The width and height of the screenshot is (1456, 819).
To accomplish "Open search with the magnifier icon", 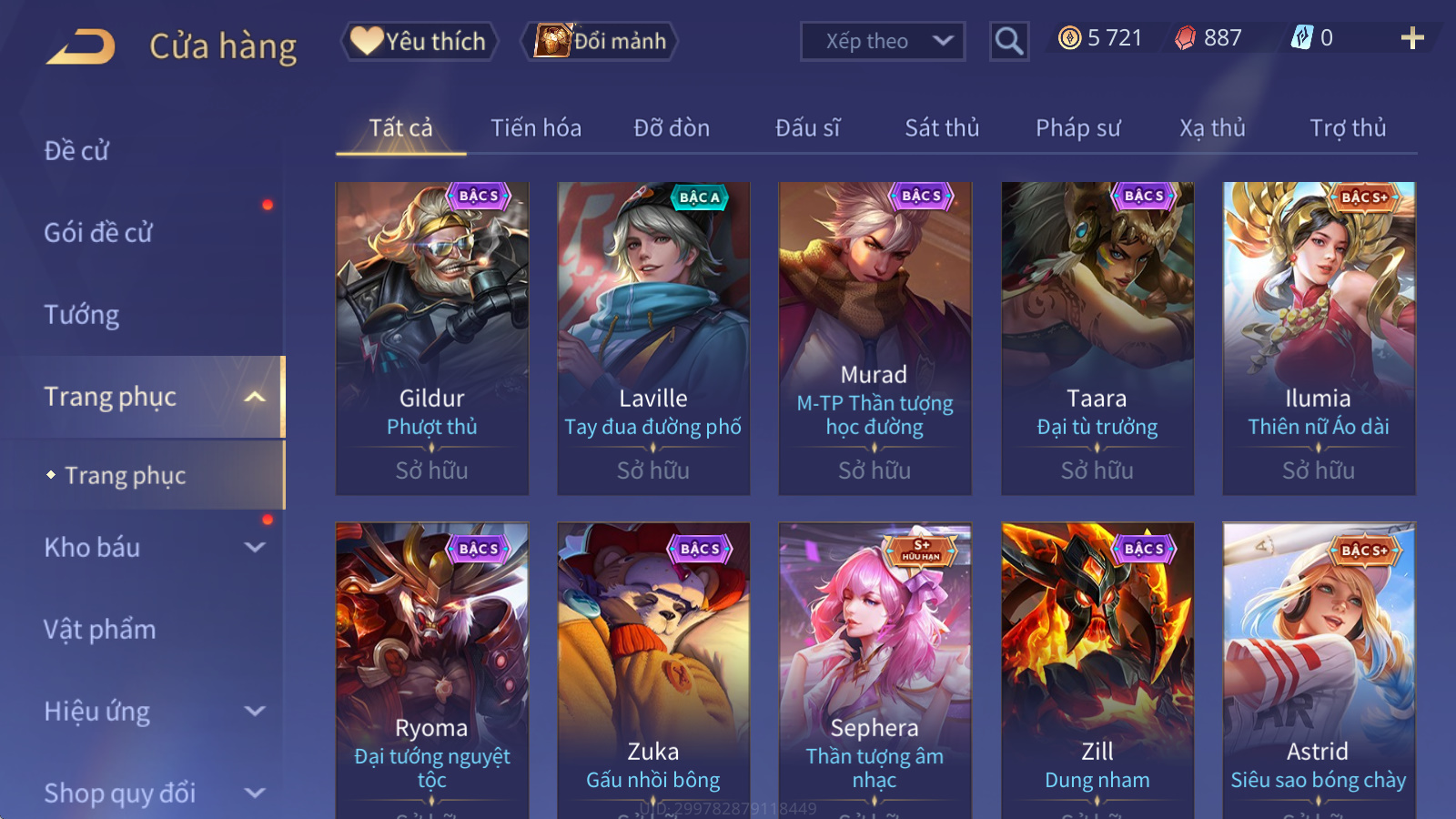I will 1009,41.
